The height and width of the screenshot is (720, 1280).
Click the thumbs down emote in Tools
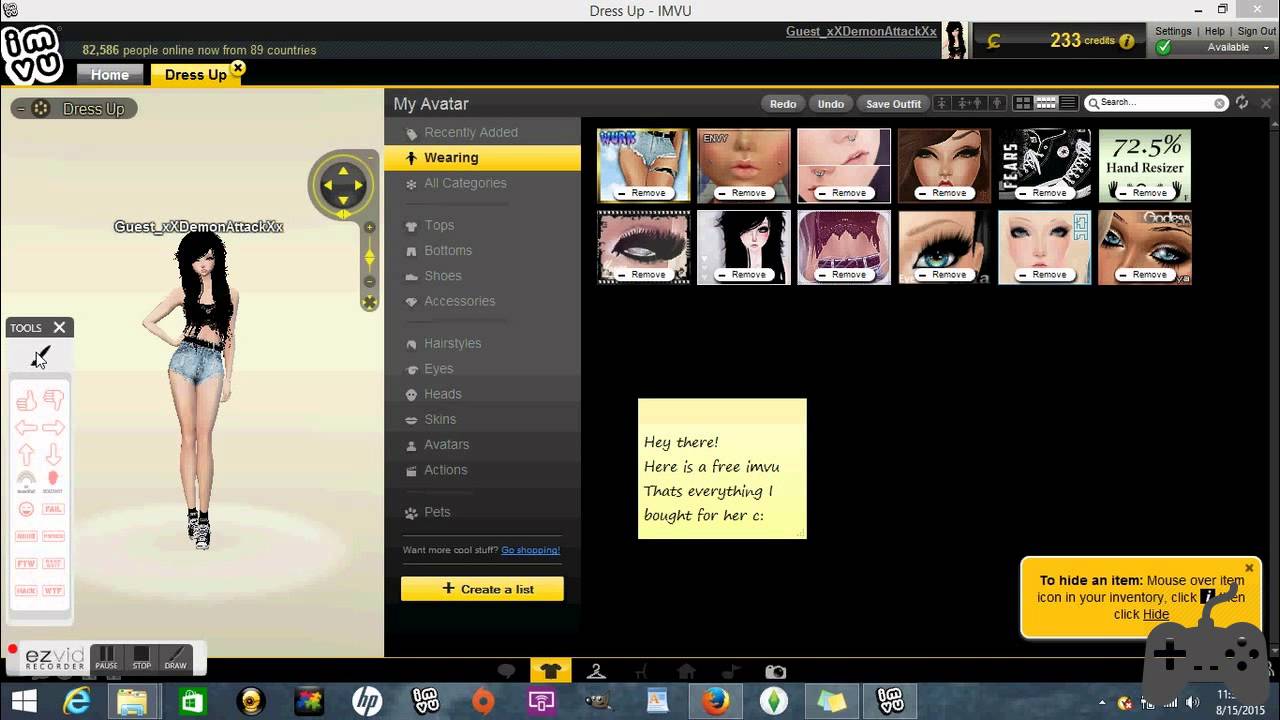tap(53, 401)
